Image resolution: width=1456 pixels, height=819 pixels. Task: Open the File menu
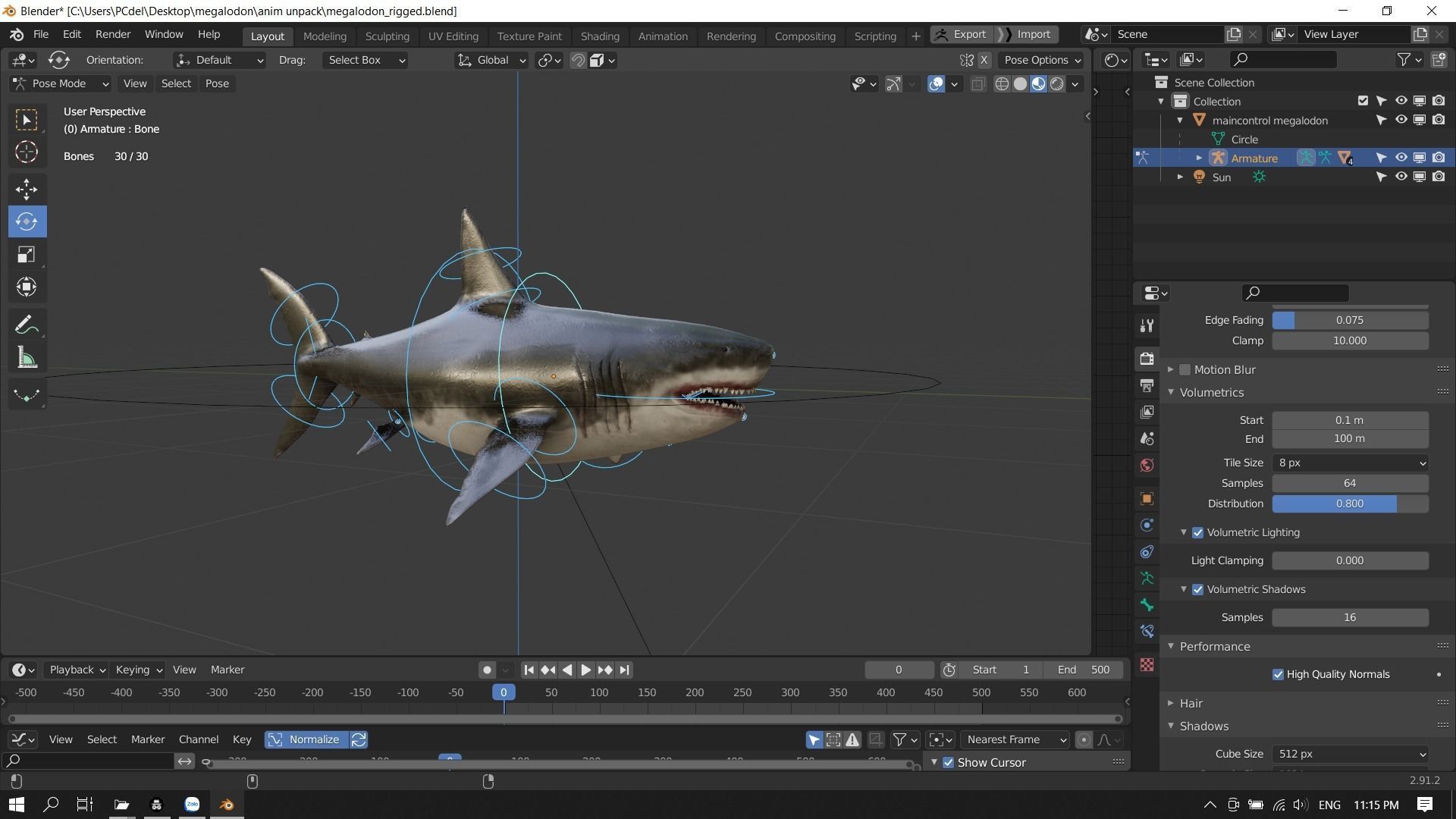tap(41, 34)
